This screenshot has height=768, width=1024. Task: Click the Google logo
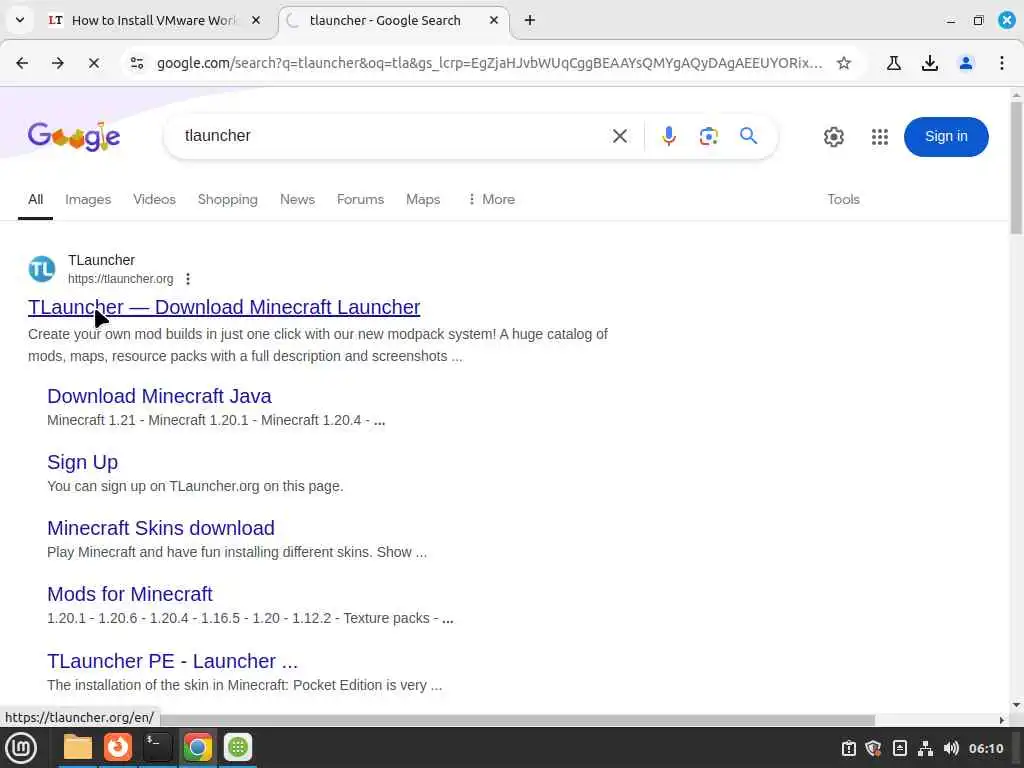coord(74,136)
